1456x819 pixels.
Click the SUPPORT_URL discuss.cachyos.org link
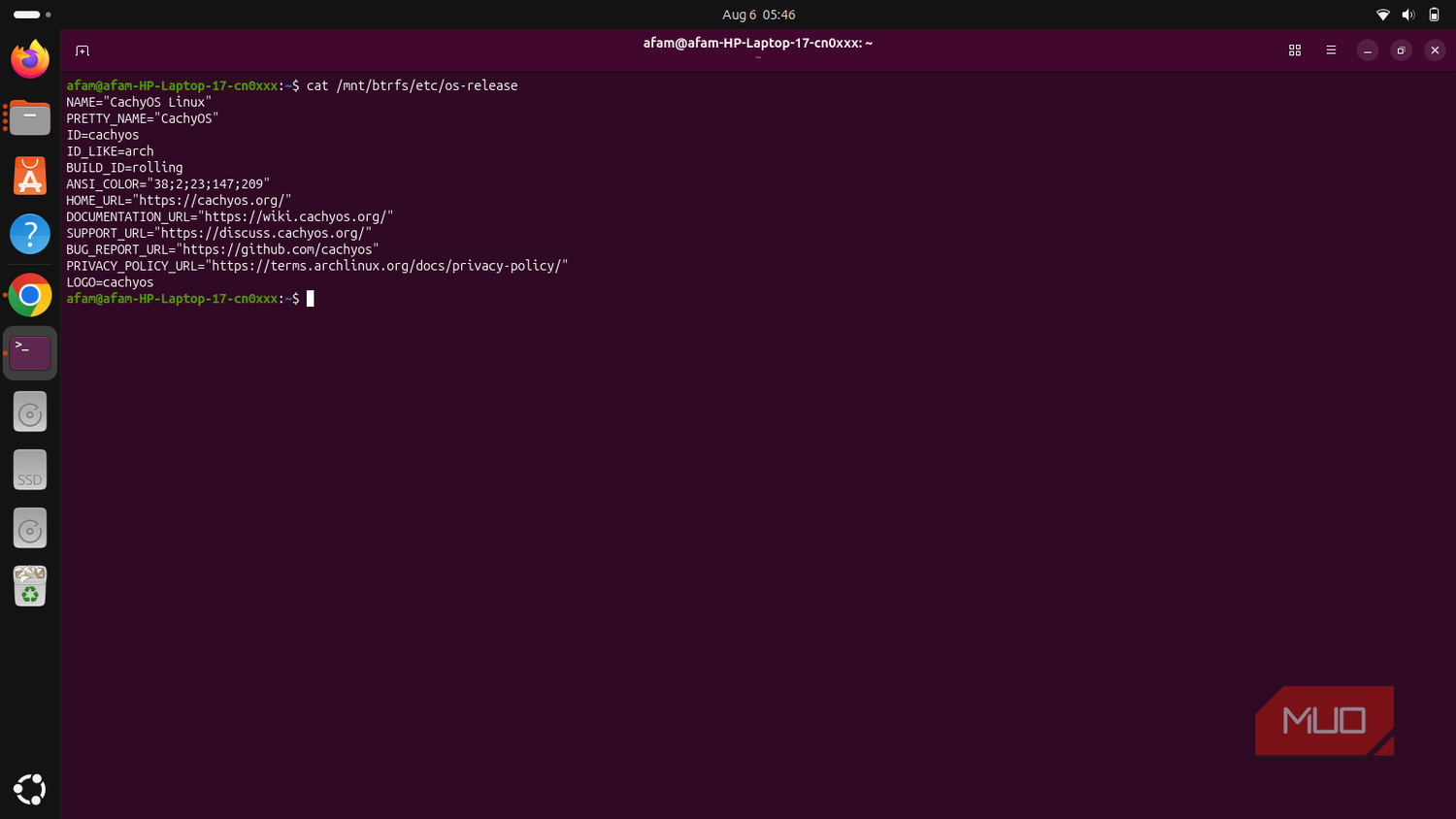click(263, 233)
